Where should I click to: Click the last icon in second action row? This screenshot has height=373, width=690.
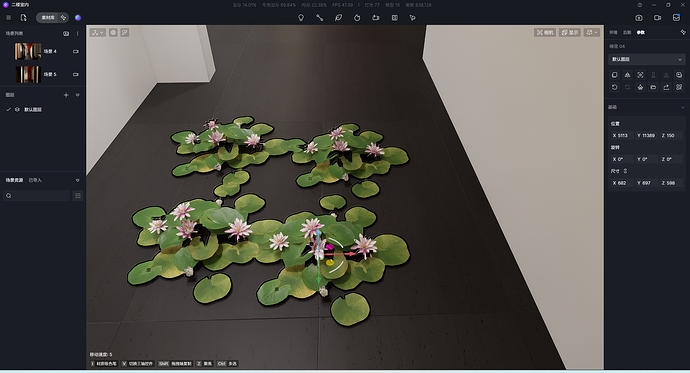tap(679, 87)
